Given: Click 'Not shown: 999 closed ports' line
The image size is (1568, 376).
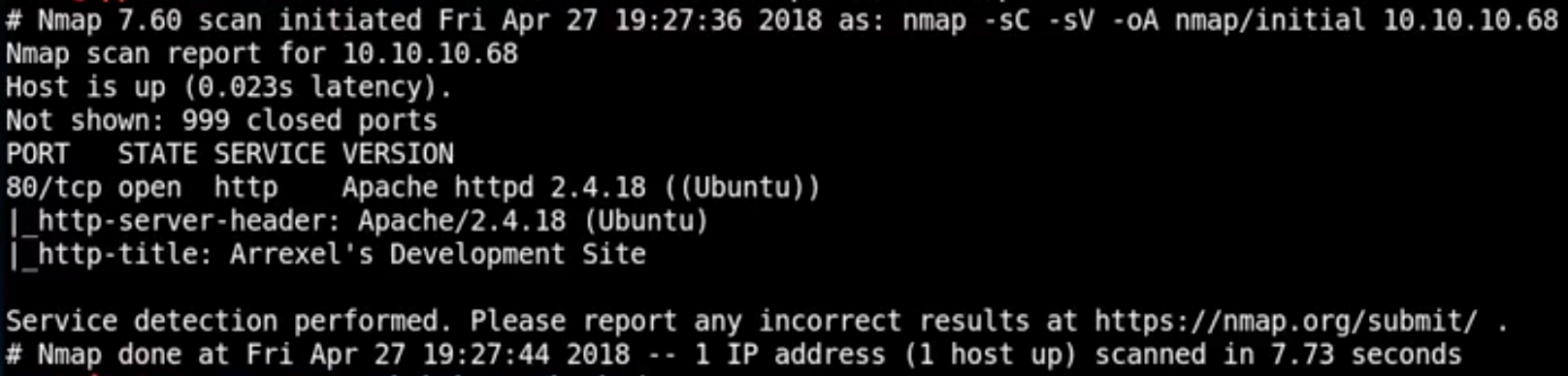Looking at the screenshot, I should 221,120.
